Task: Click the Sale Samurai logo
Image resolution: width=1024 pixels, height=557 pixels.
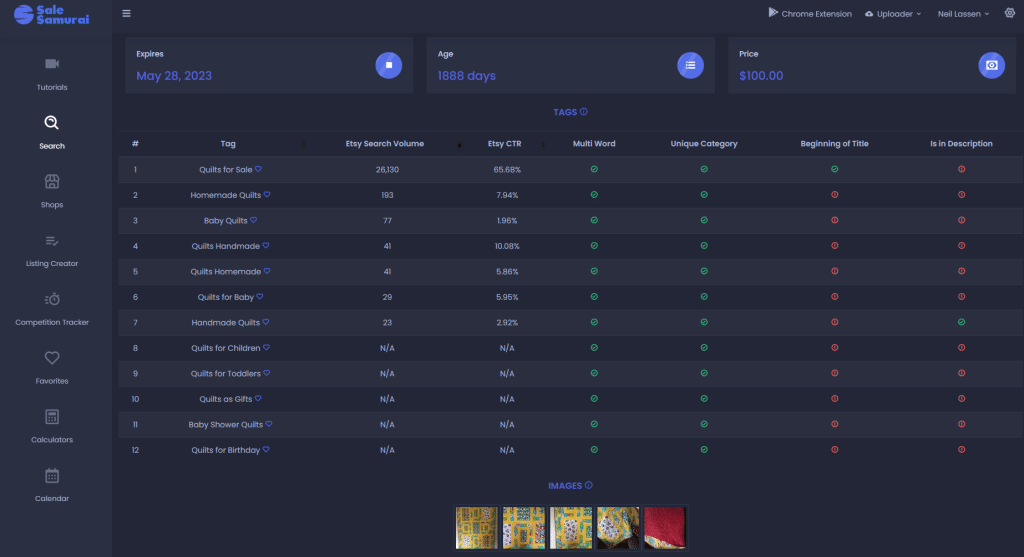Action: [x=52, y=14]
